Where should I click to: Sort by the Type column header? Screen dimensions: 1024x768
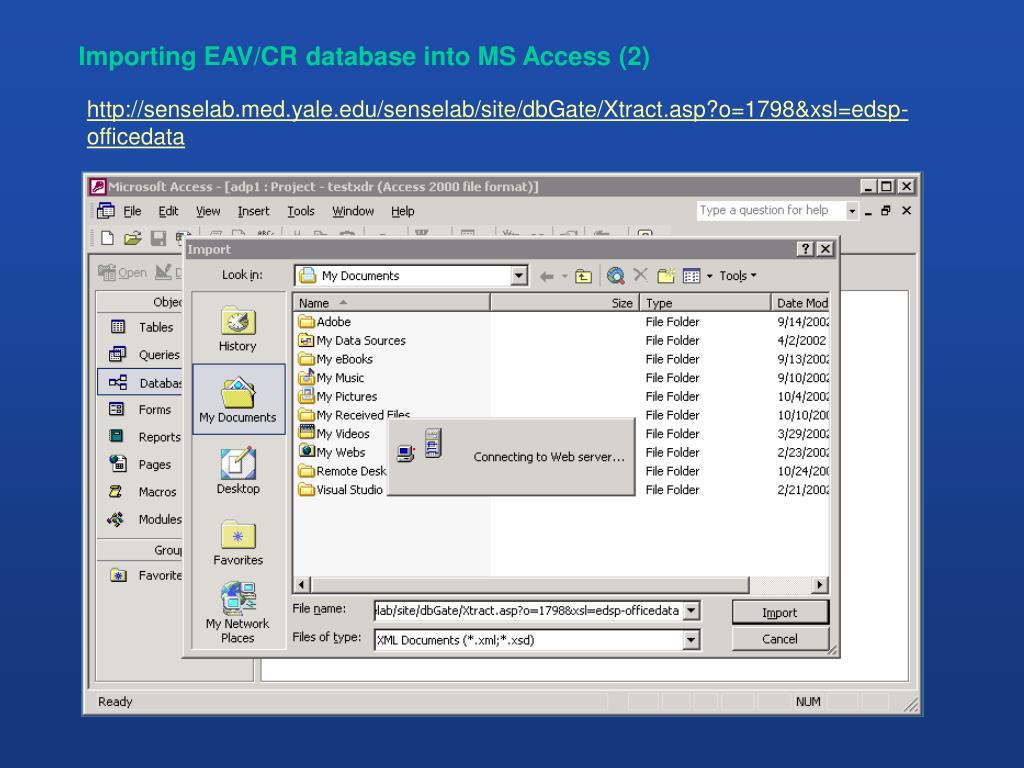(705, 303)
